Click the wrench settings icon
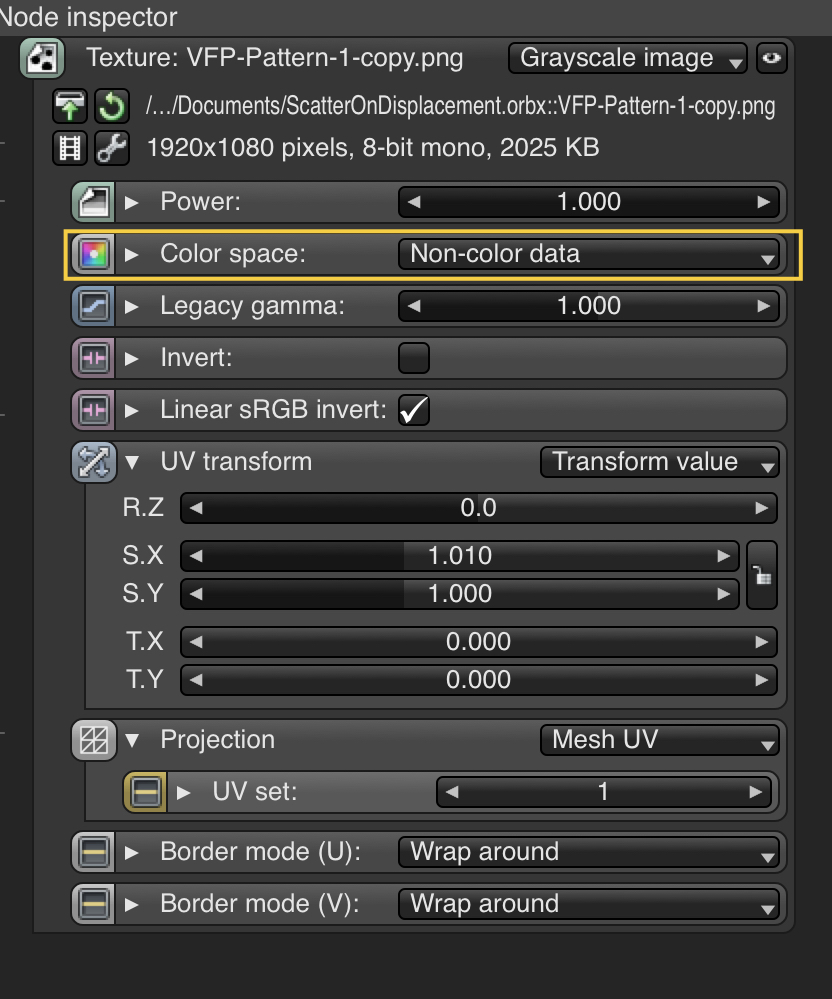 tap(111, 149)
